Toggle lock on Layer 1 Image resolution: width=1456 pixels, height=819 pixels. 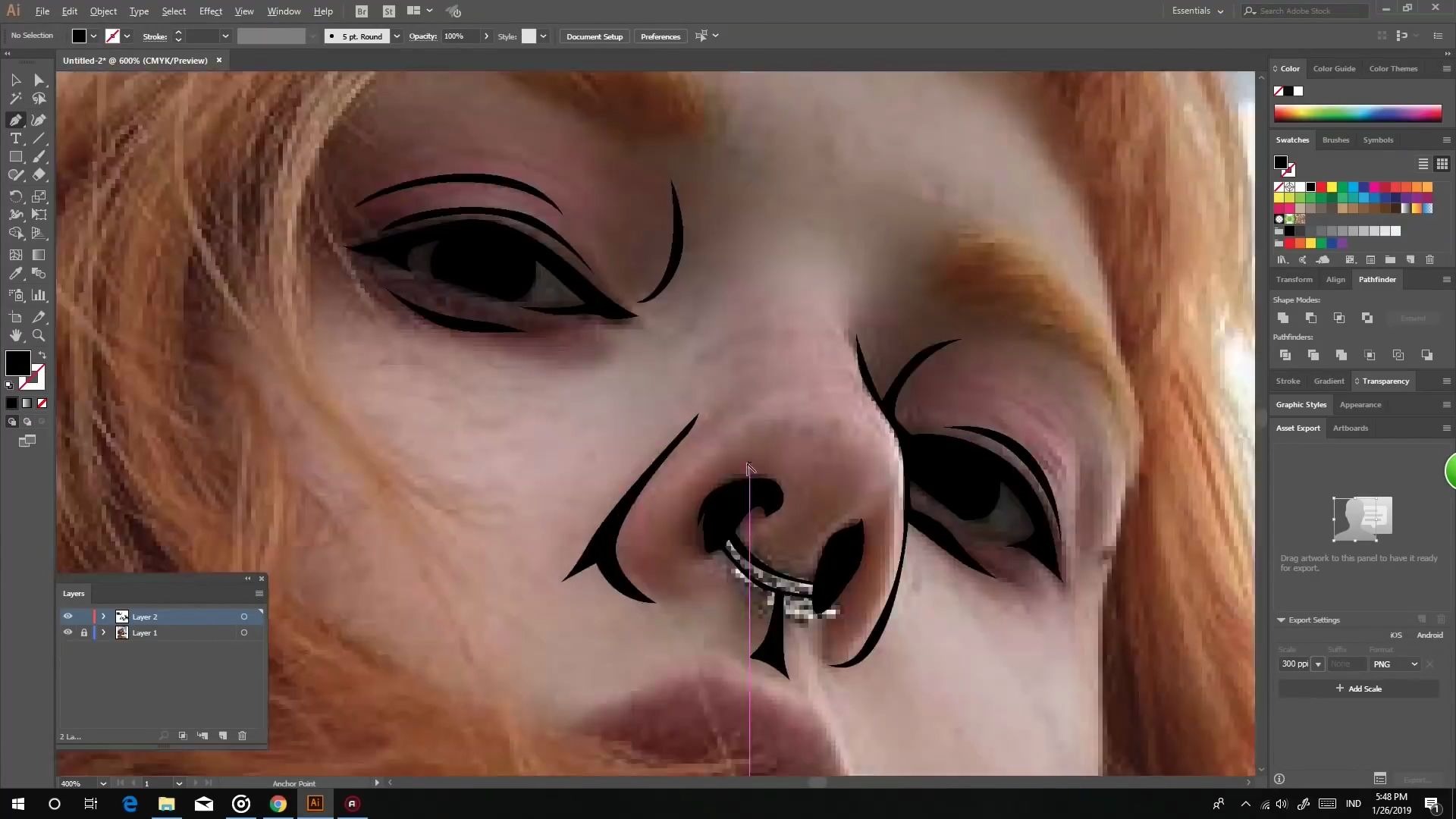point(84,633)
